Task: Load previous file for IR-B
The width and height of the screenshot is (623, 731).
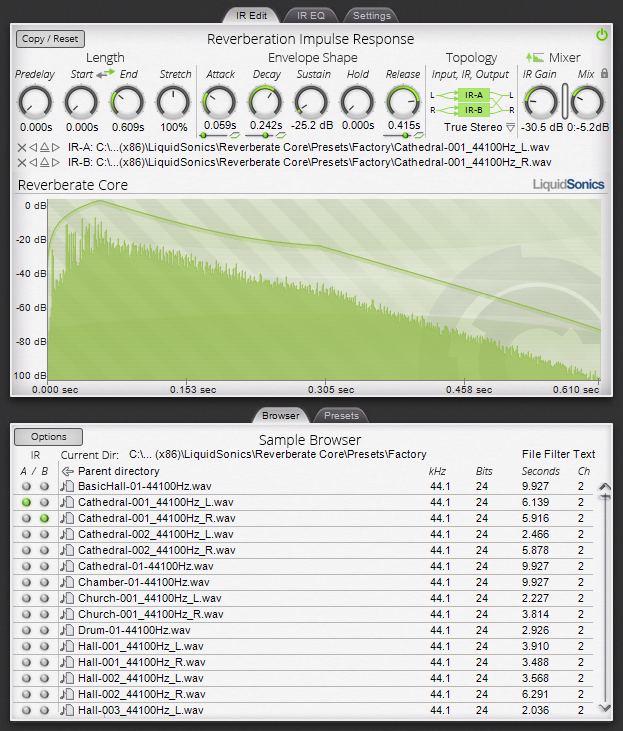Action: point(33,163)
